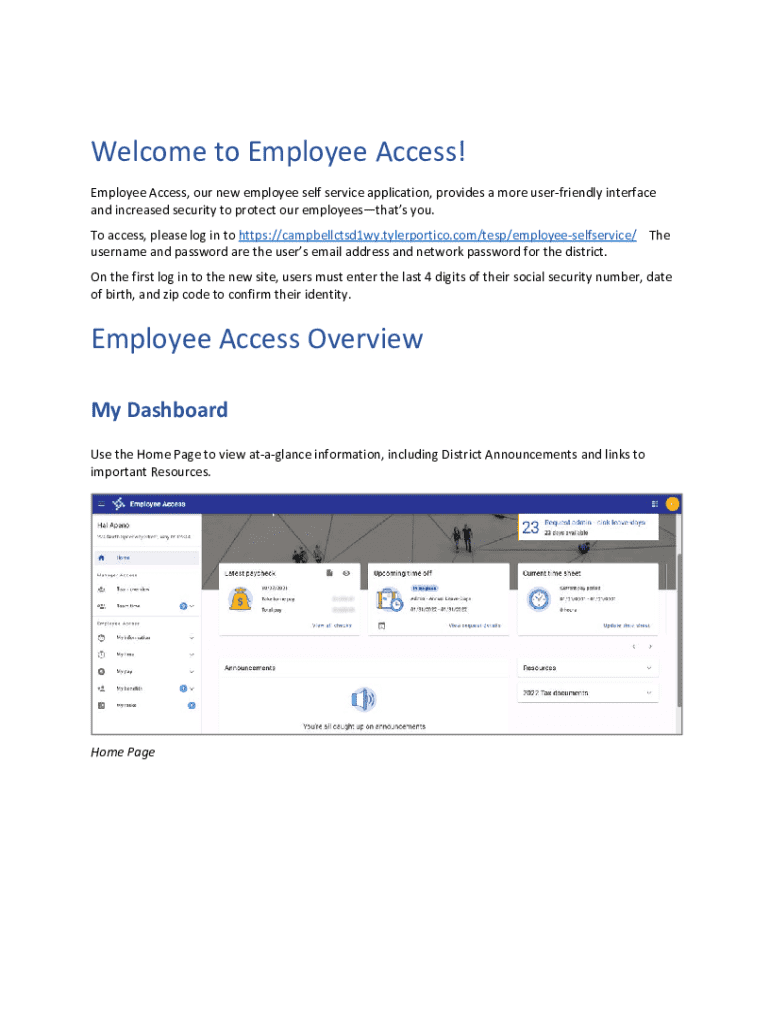Open the orange user profile avatar
Screen dimensions: 770x1024
point(672,504)
